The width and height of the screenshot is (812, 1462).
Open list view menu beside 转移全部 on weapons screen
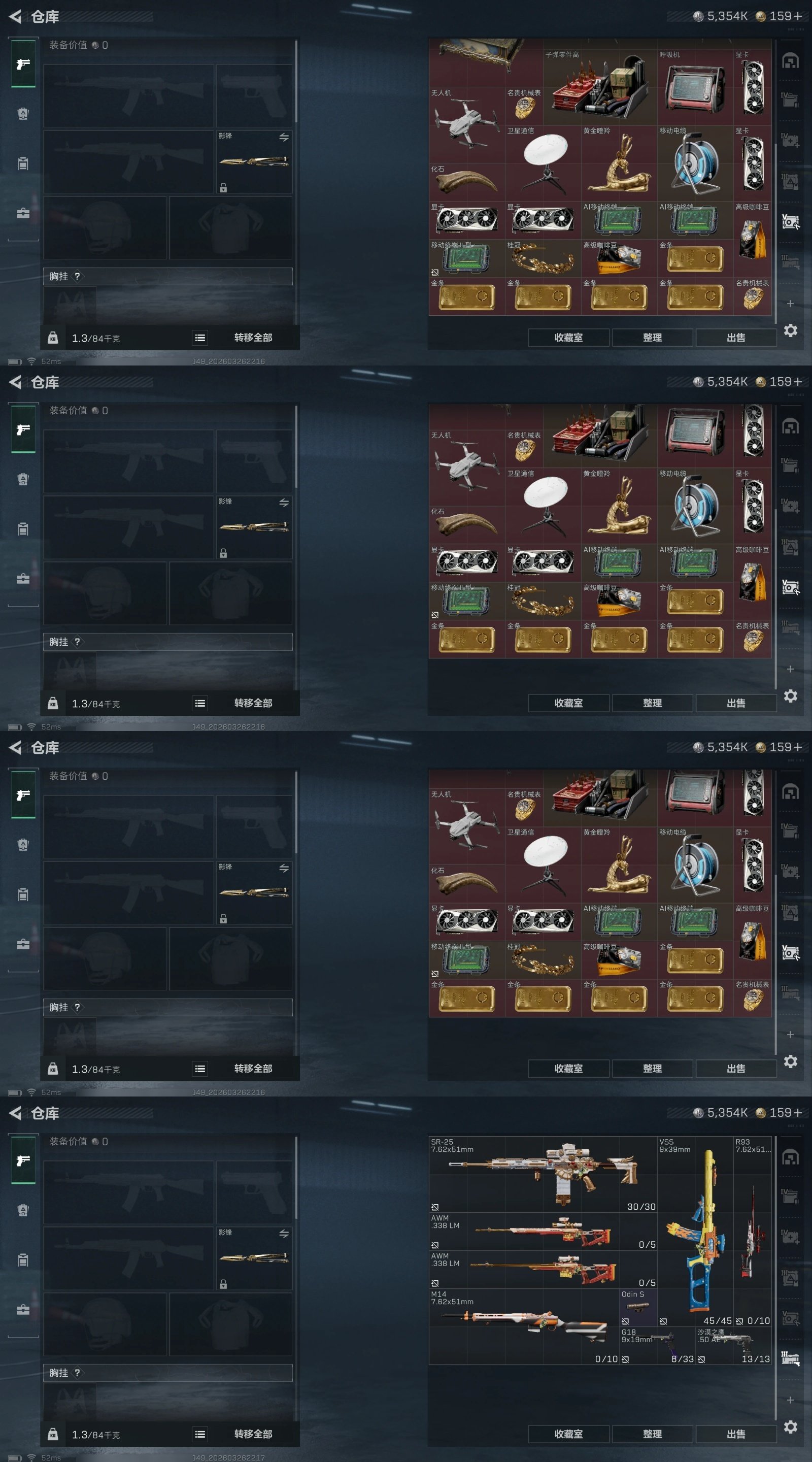200,1434
